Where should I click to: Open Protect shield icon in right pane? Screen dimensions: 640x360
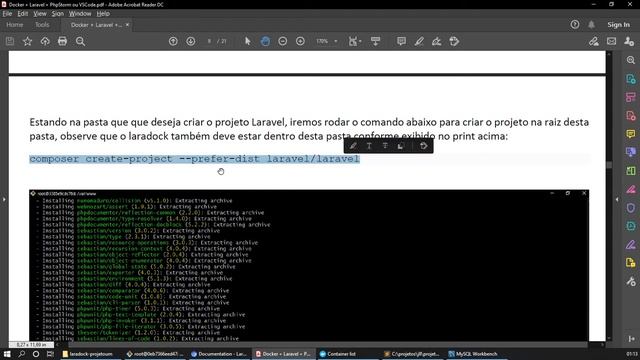[x=631, y=208]
